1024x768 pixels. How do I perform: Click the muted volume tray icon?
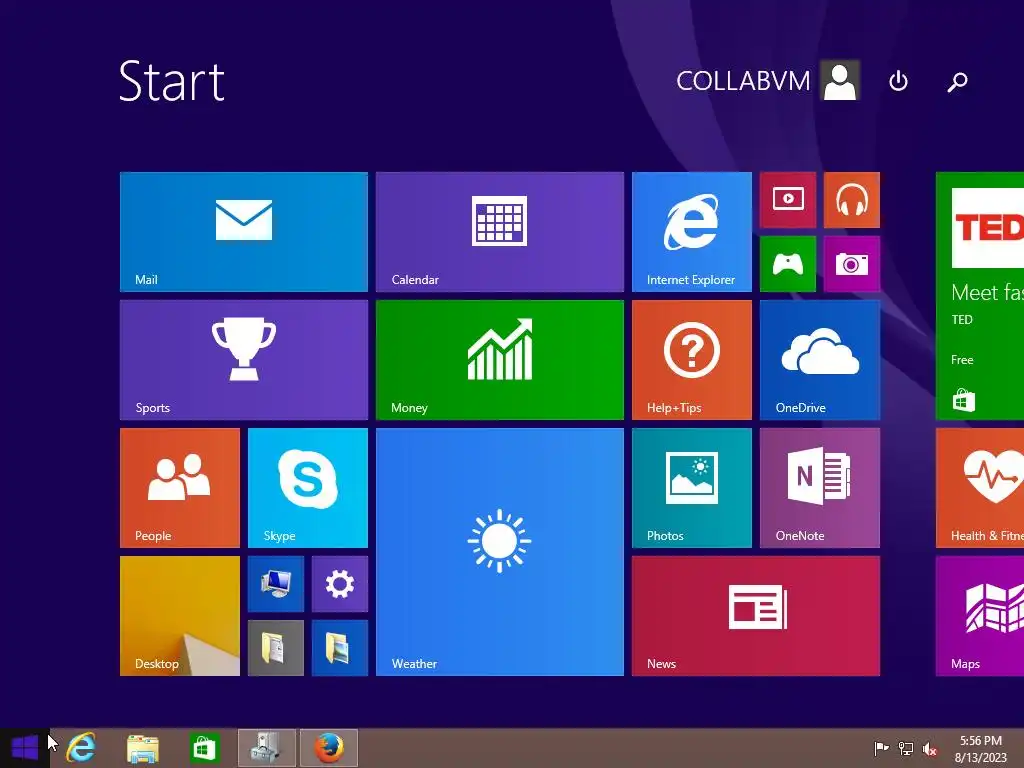pos(930,749)
